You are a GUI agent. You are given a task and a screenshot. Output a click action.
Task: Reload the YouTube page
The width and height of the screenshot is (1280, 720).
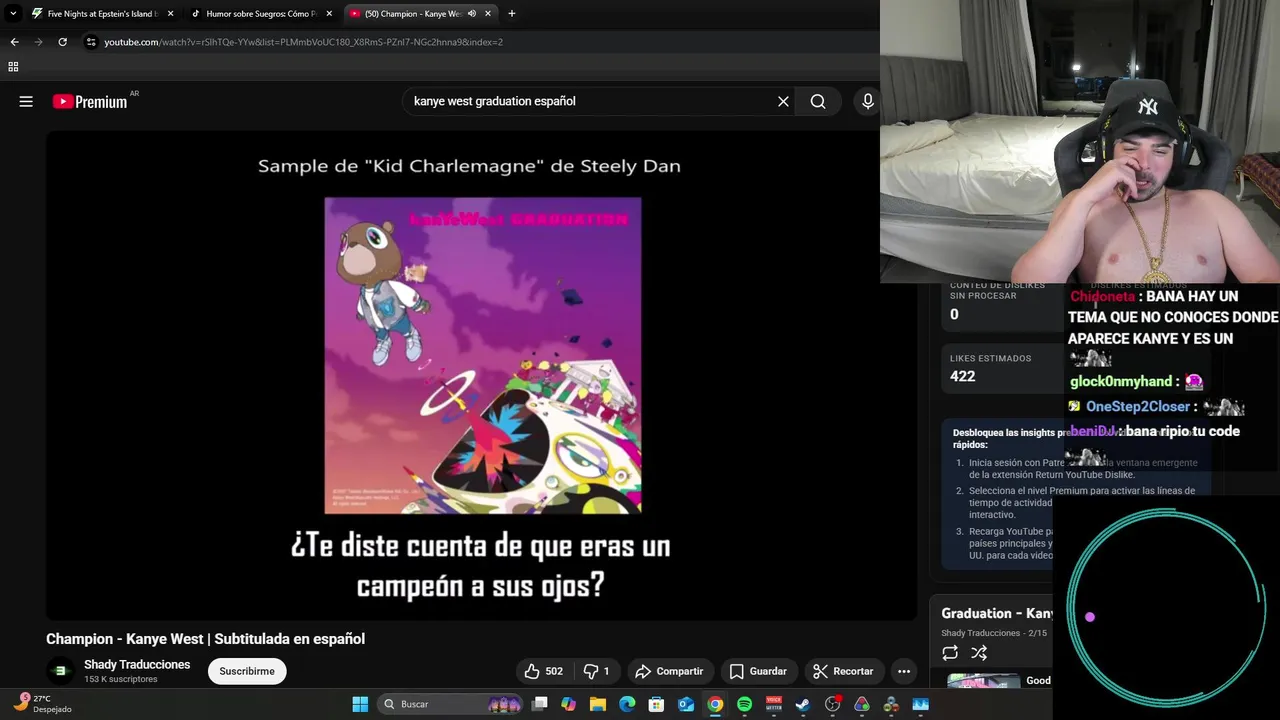(x=62, y=42)
